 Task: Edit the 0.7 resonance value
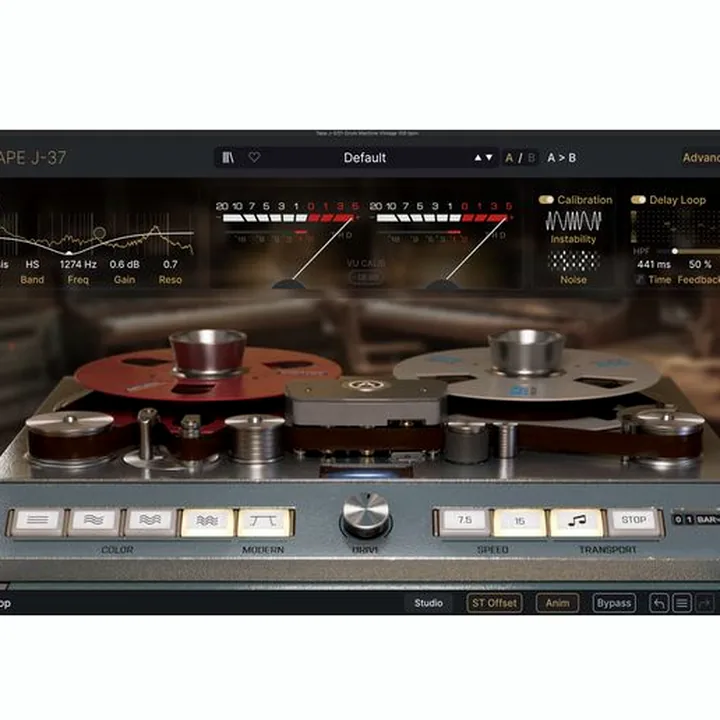point(170,264)
